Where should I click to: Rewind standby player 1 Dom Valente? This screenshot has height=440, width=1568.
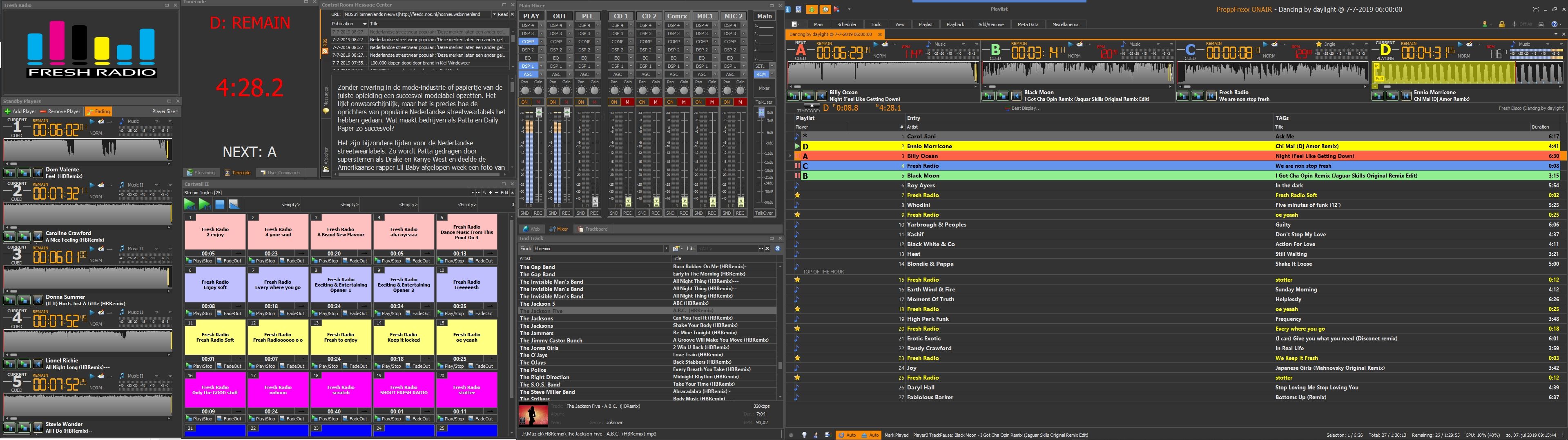pos(37,173)
